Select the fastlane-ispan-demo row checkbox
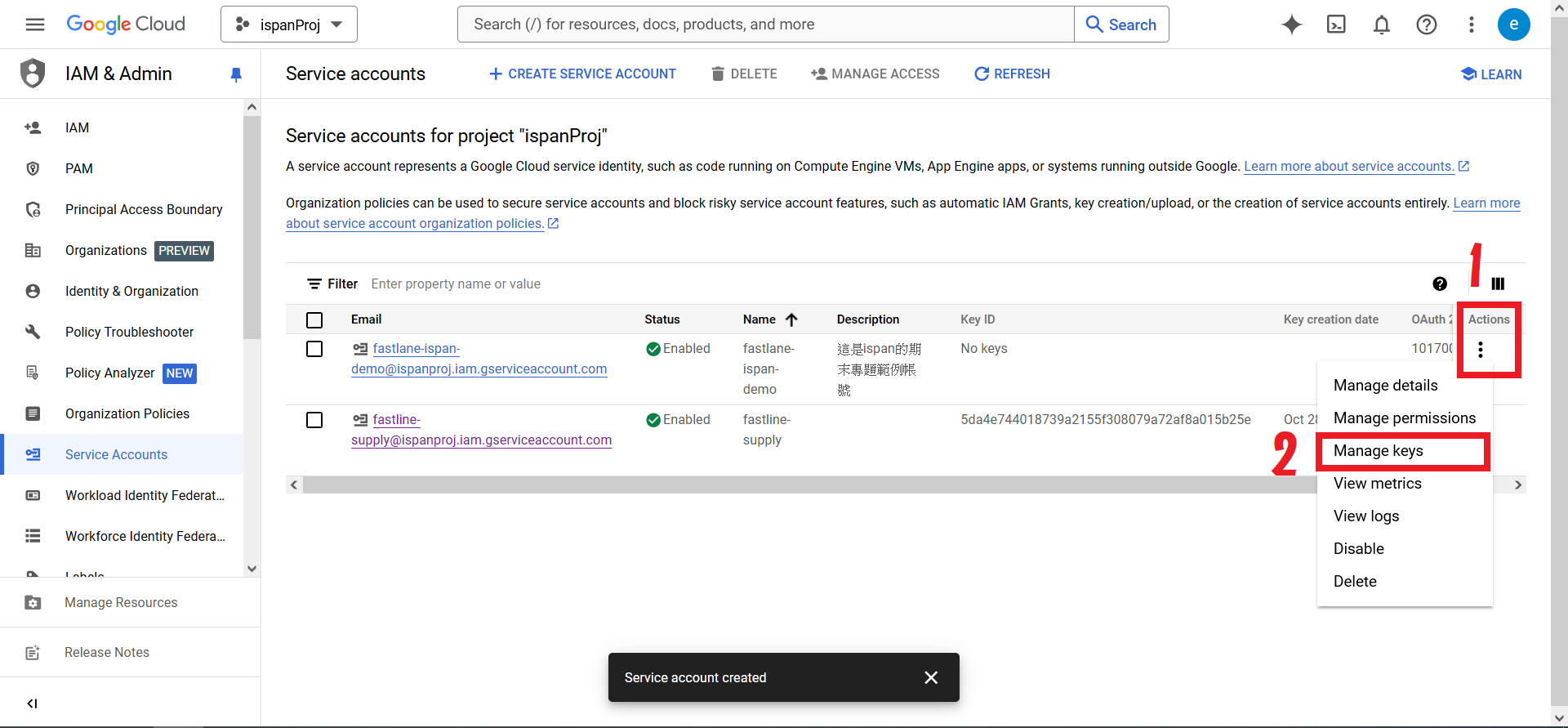This screenshot has height=728, width=1568. [314, 349]
